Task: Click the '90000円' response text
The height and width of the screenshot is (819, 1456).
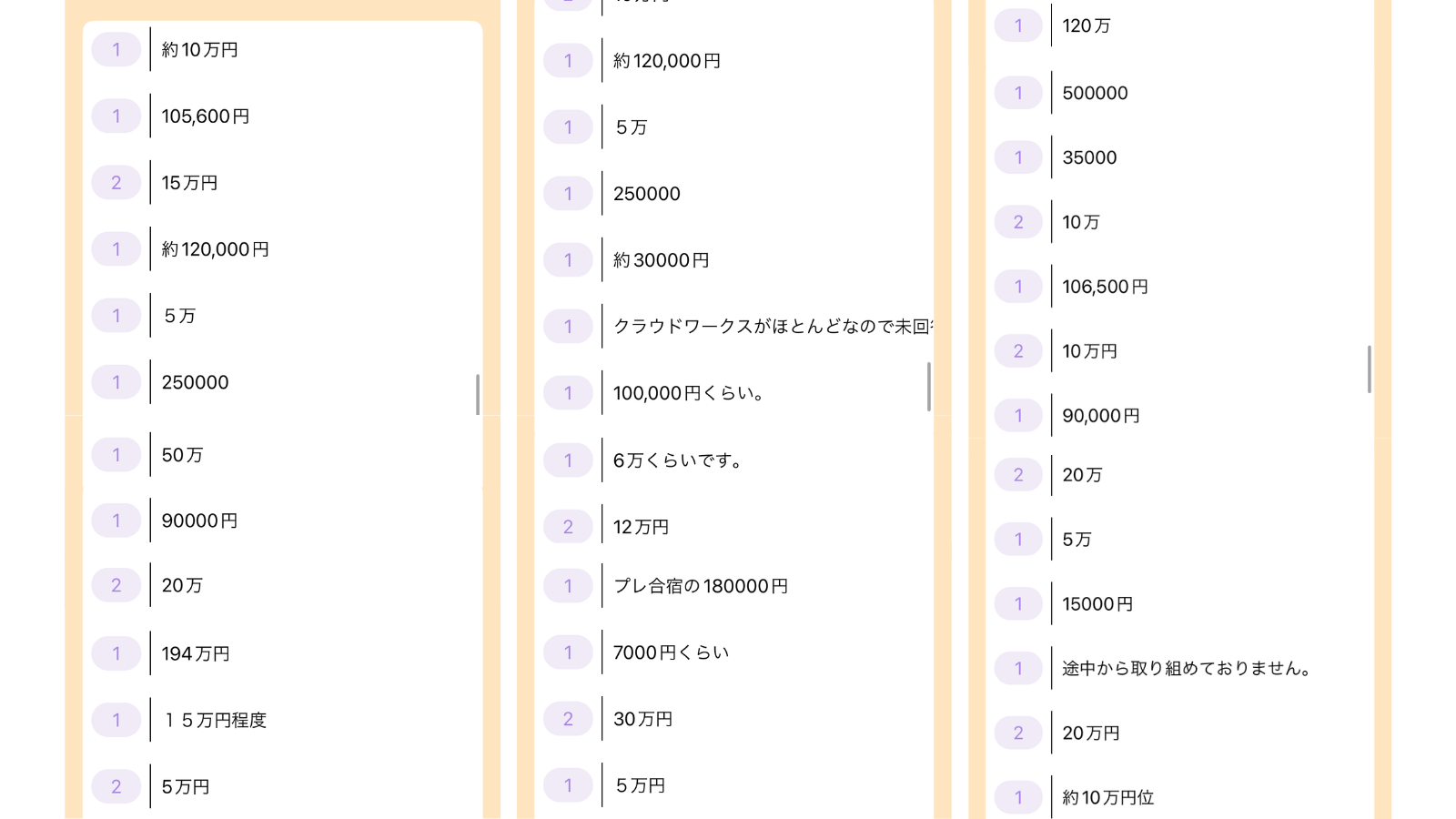Action: [199, 521]
